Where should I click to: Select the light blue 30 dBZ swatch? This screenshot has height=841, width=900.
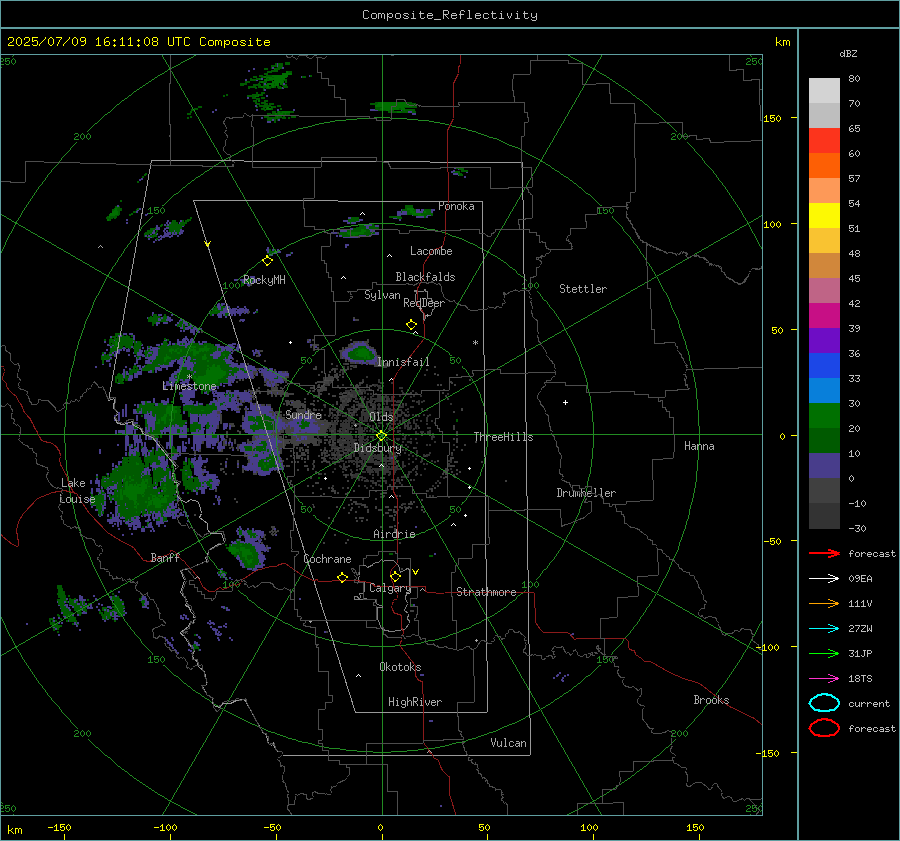(824, 391)
